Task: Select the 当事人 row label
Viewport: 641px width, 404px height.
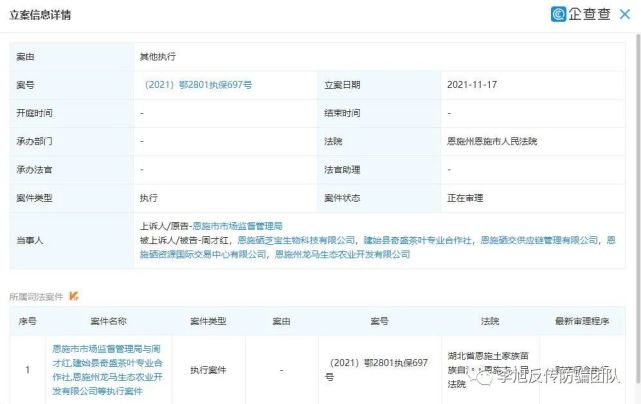Action: (x=29, y=240)
